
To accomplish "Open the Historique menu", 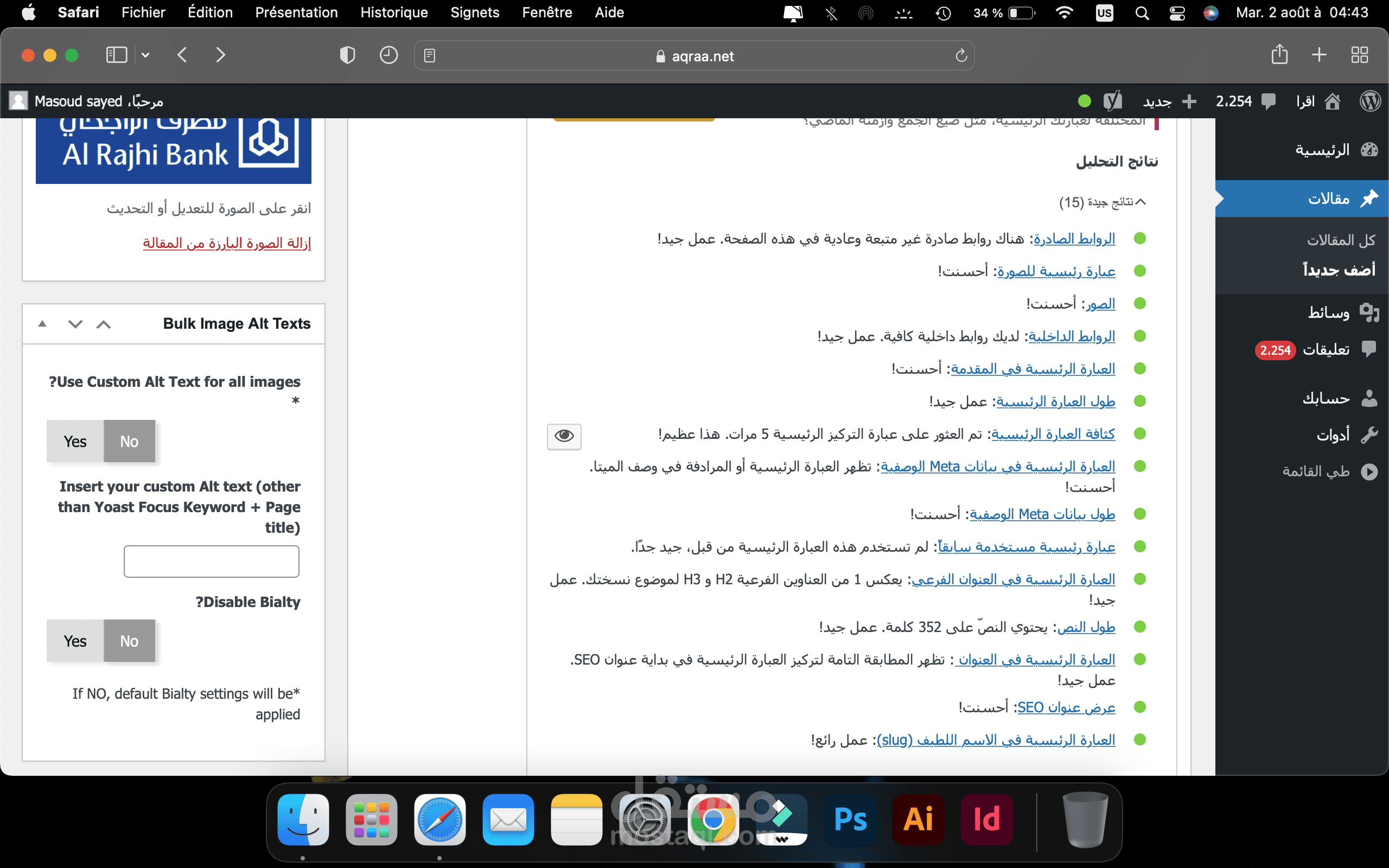I will click(394, 12).
